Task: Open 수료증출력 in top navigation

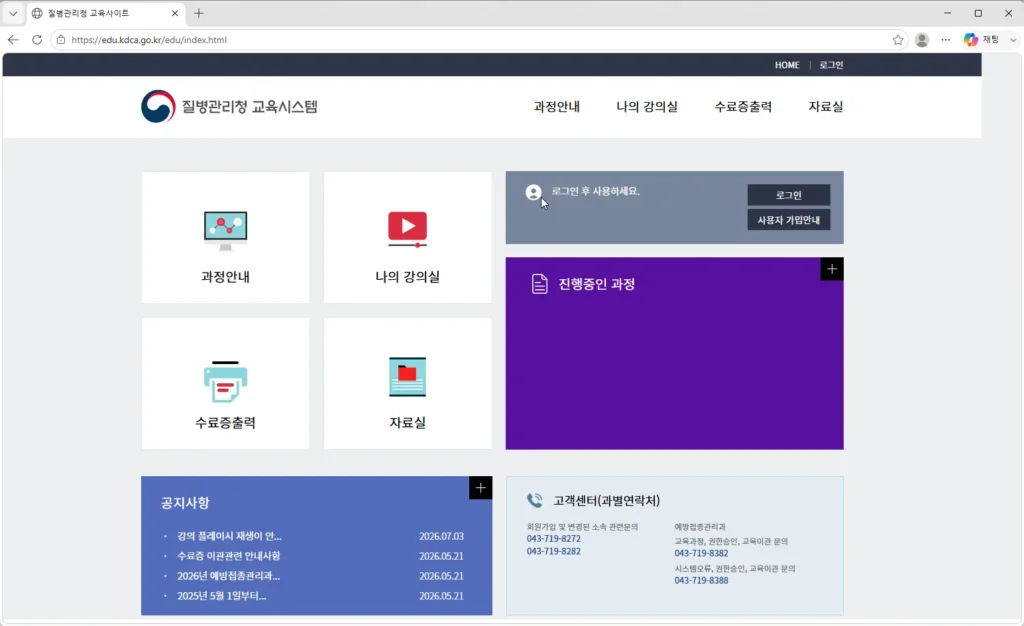Action: pyautogui.click(x=743, y=106)
